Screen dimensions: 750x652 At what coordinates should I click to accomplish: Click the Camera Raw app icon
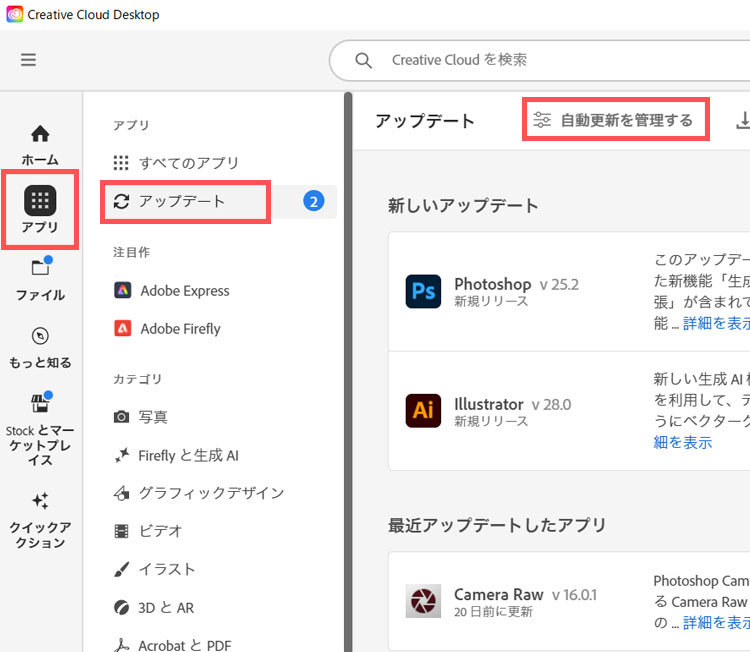[423, 601]
